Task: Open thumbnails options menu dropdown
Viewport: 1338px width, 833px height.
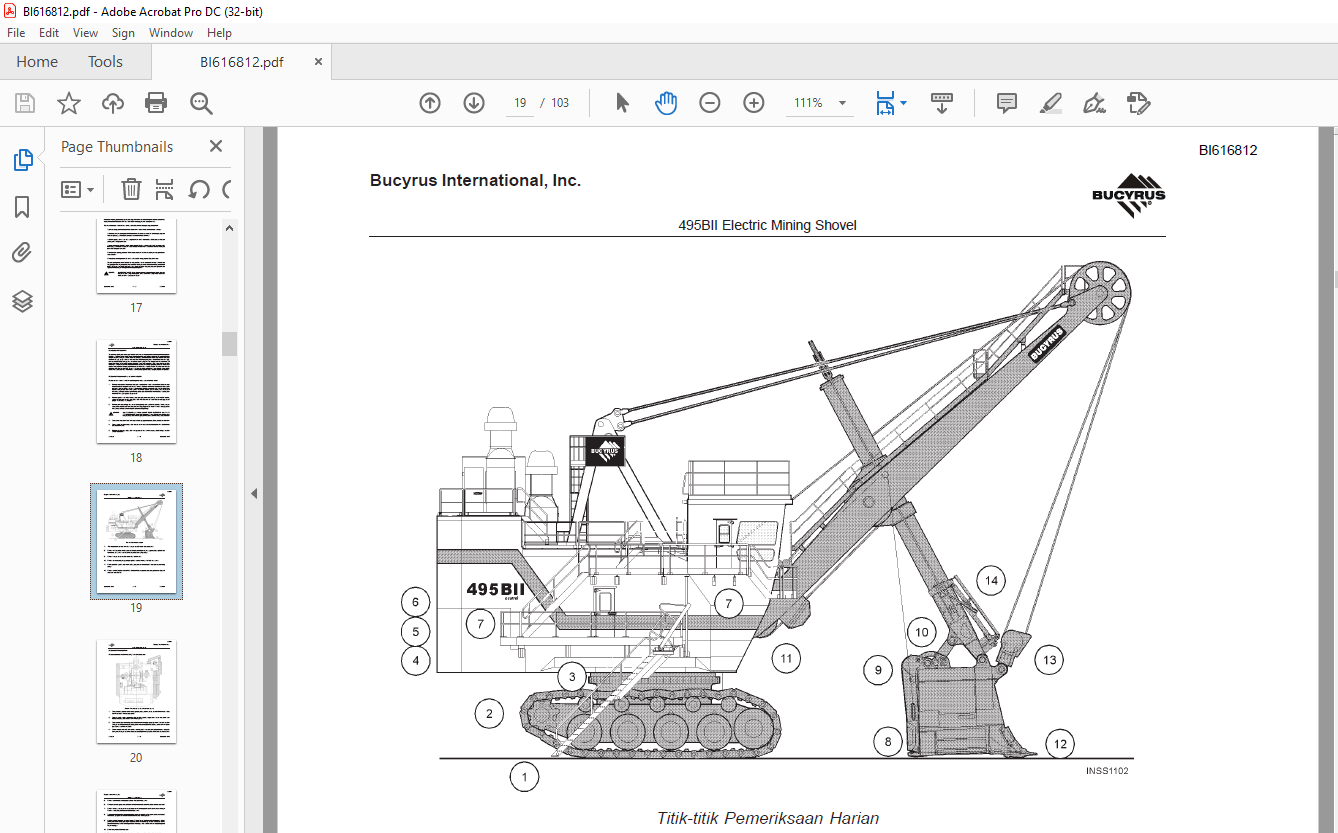Action: coord(78,189)
